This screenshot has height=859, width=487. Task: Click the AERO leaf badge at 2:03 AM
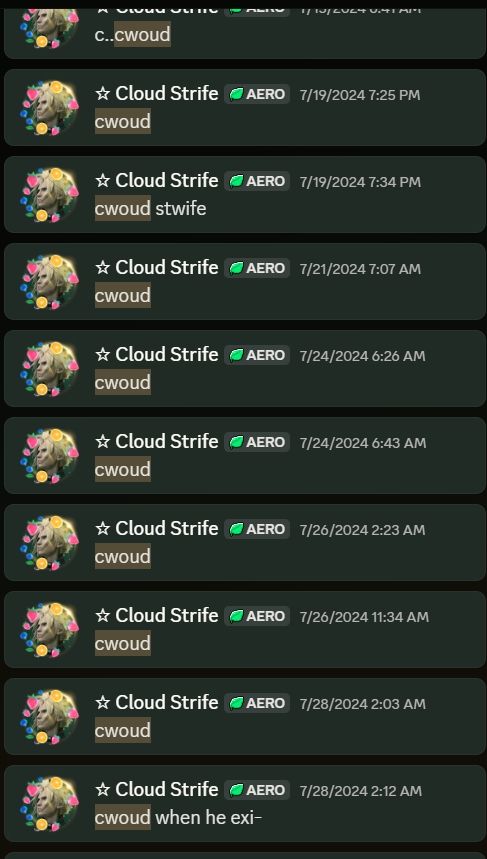[x=257, y=703]
